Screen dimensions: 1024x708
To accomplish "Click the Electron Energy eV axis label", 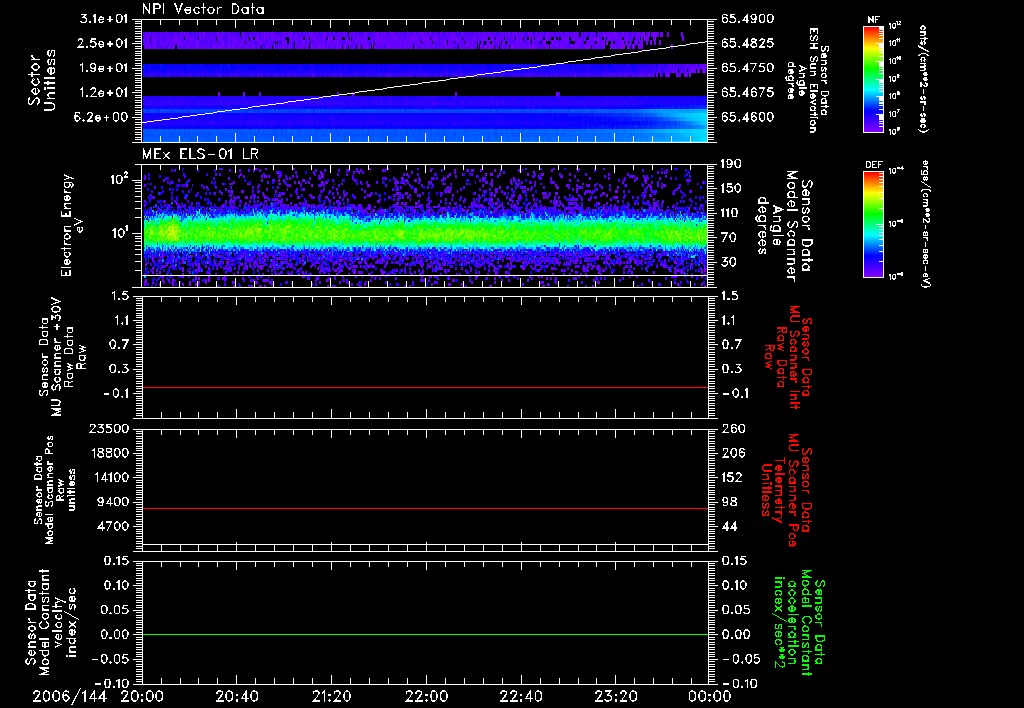I will pos(68,225).
